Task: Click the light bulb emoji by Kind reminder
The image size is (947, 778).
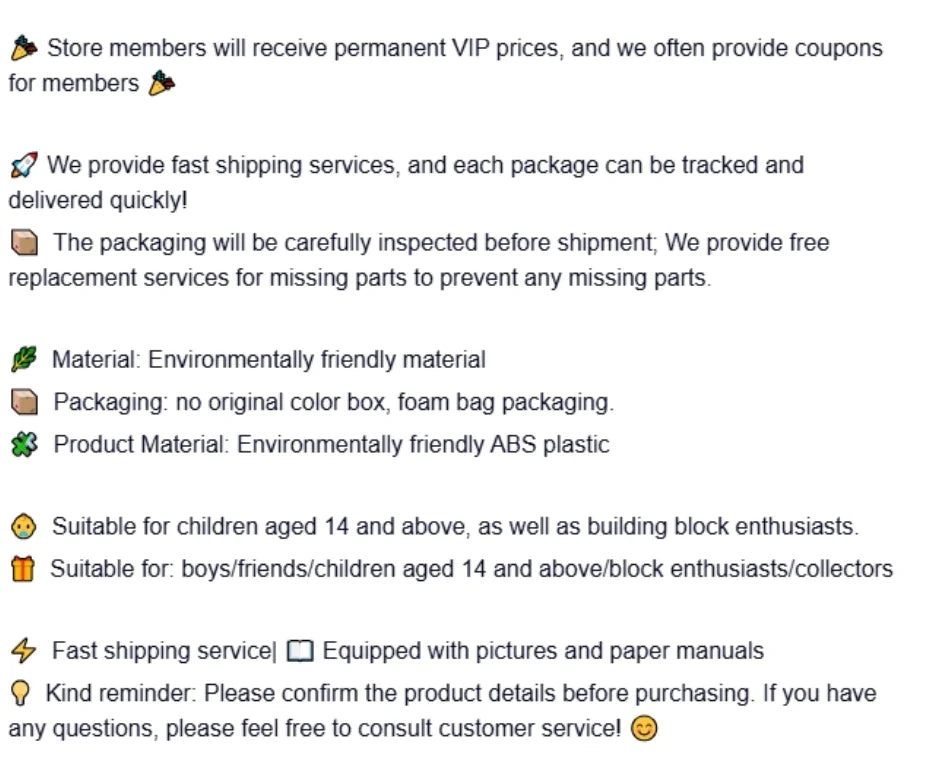Action: point(22,693)
